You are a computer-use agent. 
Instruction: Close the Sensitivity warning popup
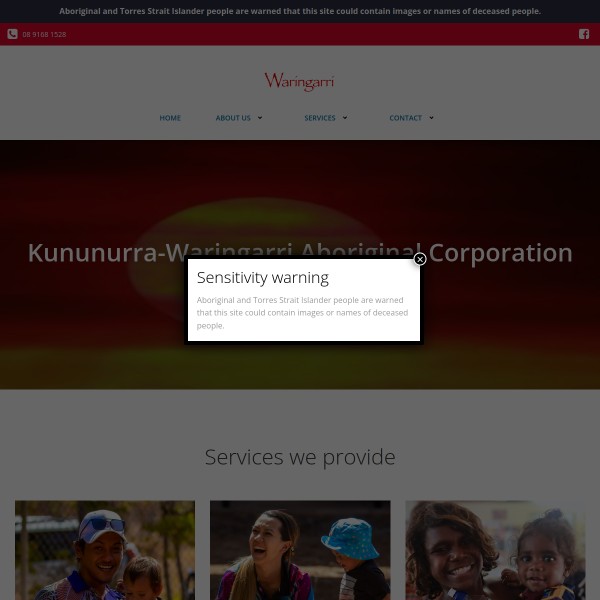420,259
